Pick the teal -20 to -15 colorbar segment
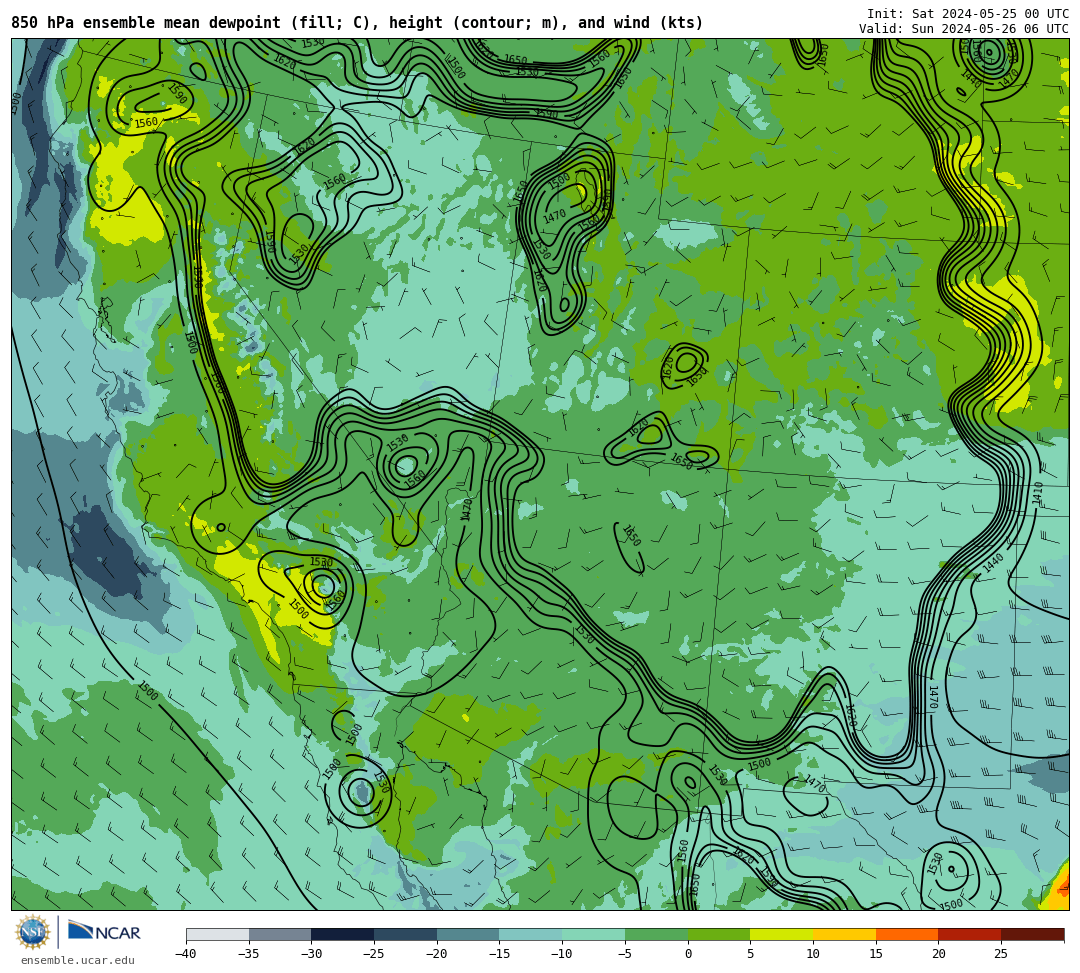Viewport: 1080px width, 973px height. [468, 934]
